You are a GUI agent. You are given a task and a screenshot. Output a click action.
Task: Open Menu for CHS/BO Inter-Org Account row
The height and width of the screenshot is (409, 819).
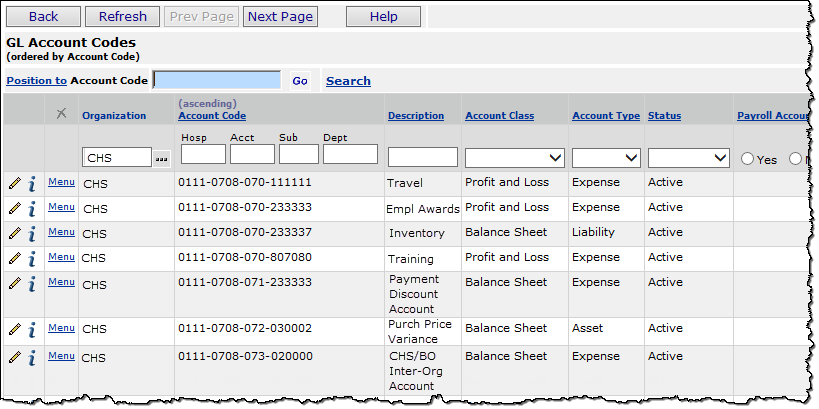(61, 356)
